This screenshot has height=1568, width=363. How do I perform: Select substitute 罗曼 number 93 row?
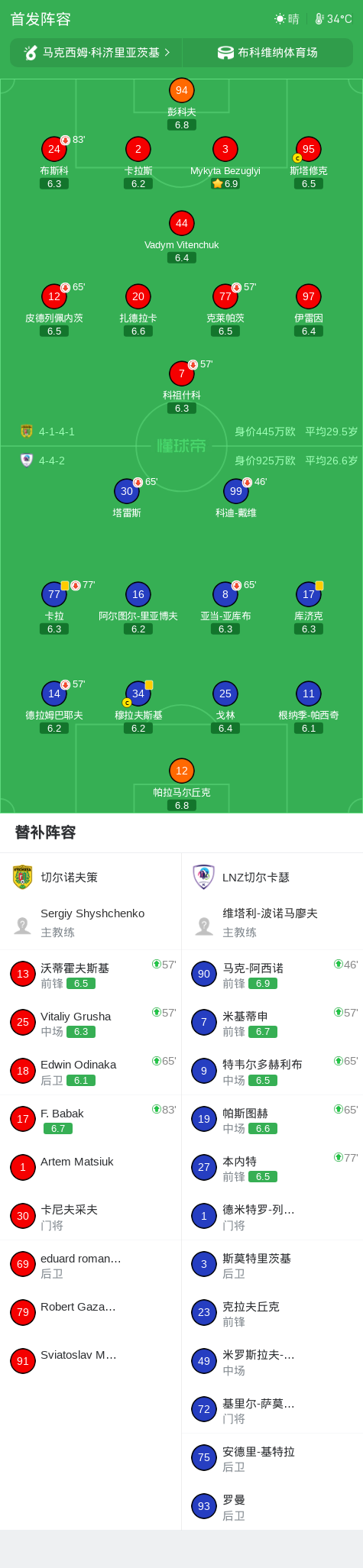tap(272, 1506)
